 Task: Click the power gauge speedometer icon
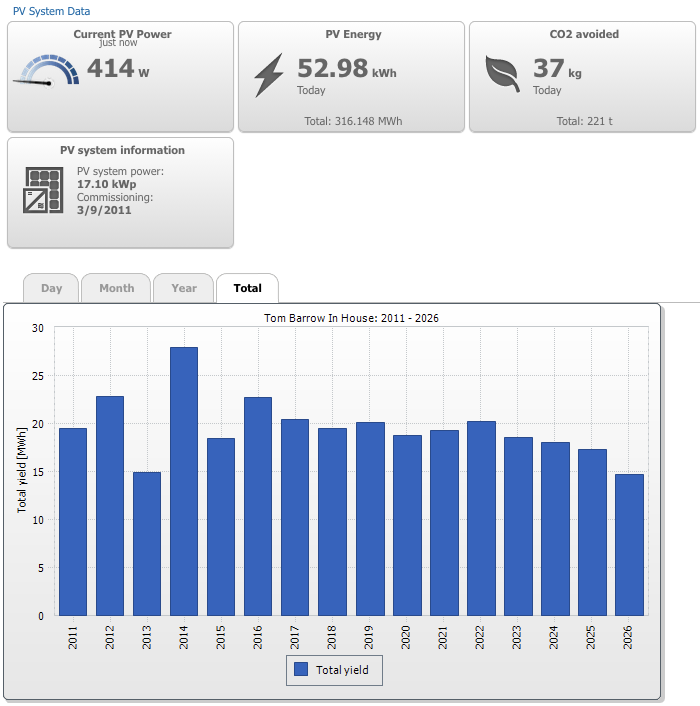46,71
